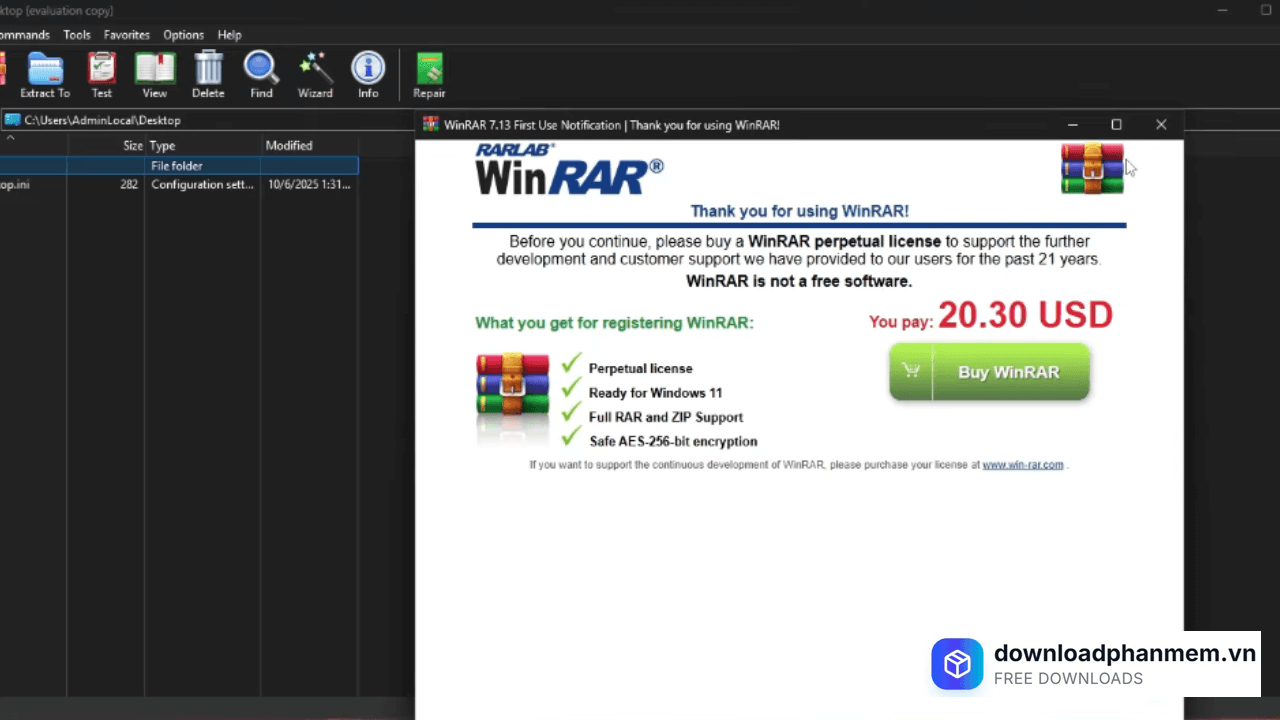Click the Delete trash can icon
This screenshot has width=1280, height=720.
[x=208, y=75]
